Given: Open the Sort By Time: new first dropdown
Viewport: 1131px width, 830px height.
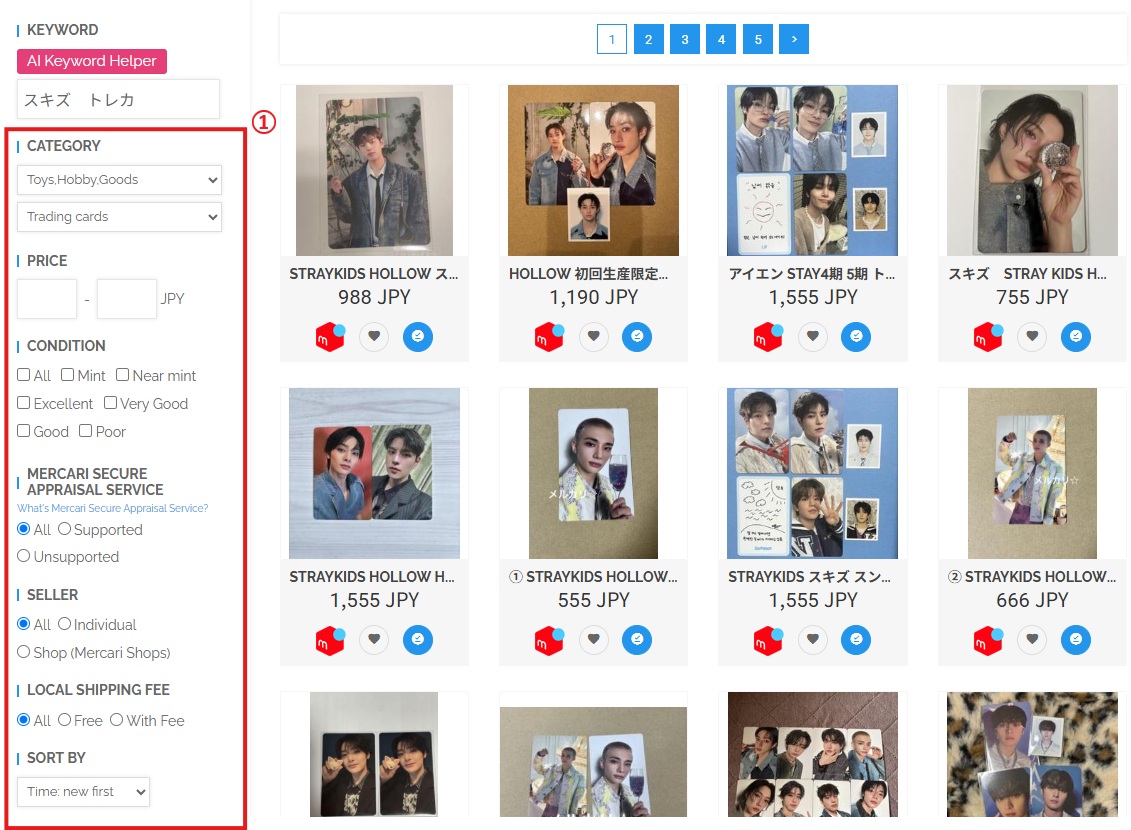Looking at the screenshot, I should click(83, 791).
